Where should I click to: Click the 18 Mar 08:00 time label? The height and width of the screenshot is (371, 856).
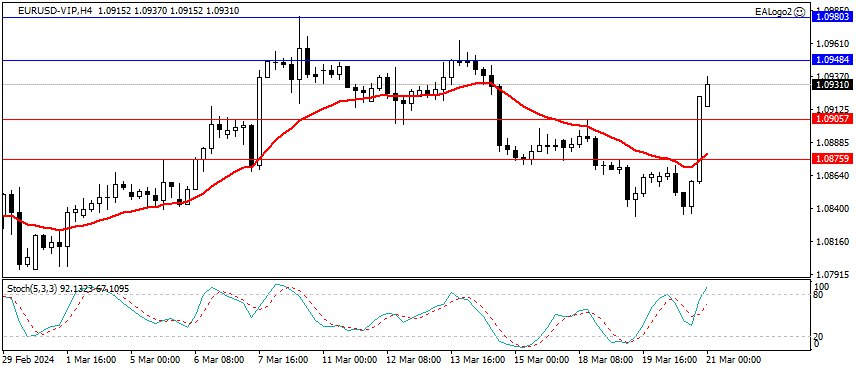tap(606, 361)
